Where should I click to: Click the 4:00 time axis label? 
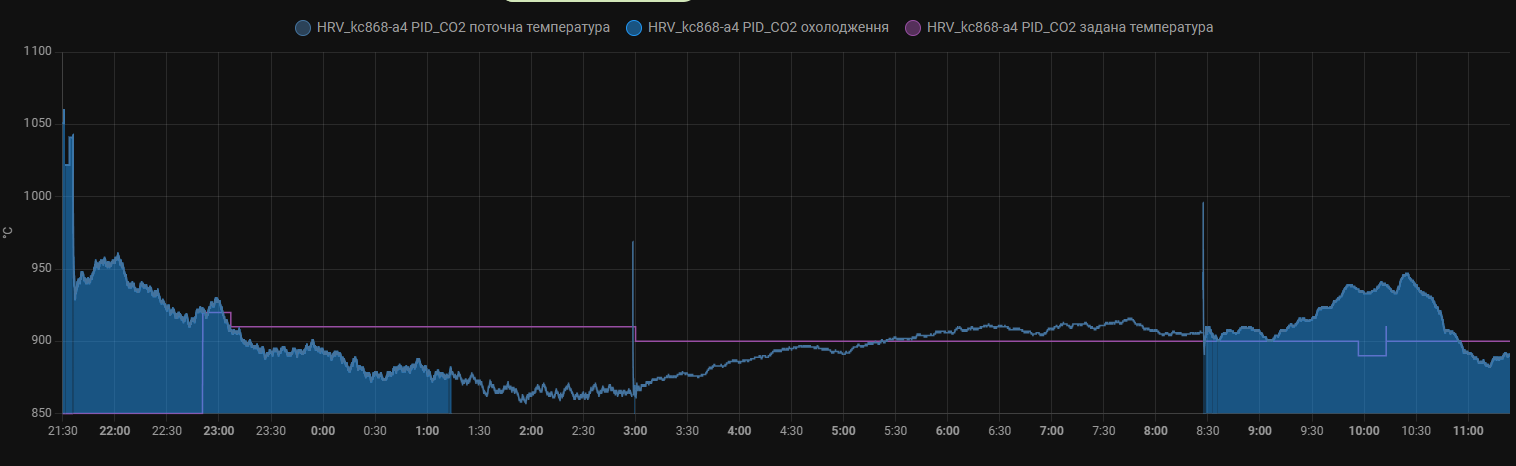[x=739, y=431]
